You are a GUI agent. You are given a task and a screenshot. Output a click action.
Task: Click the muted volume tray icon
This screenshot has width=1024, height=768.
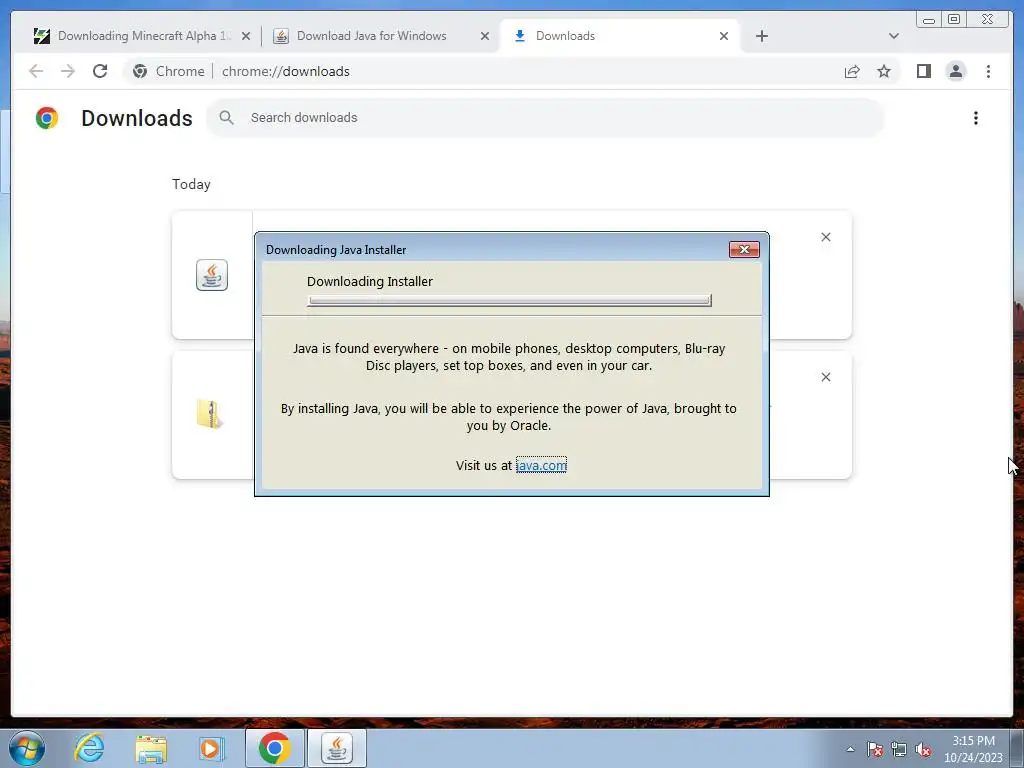[923, 749]
